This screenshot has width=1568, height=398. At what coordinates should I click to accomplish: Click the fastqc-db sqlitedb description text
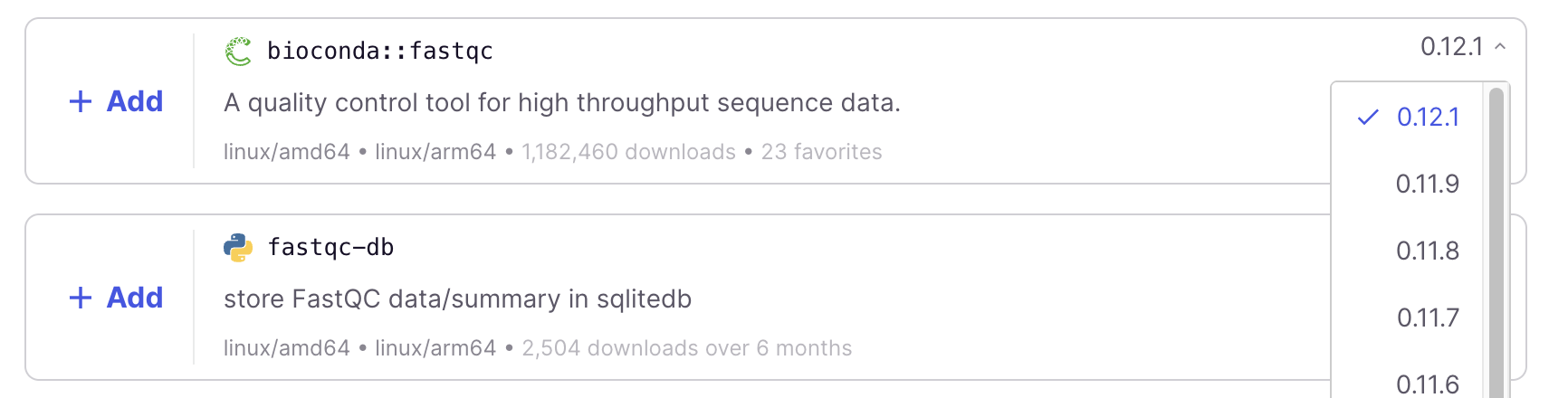click(x=457, y=299)
